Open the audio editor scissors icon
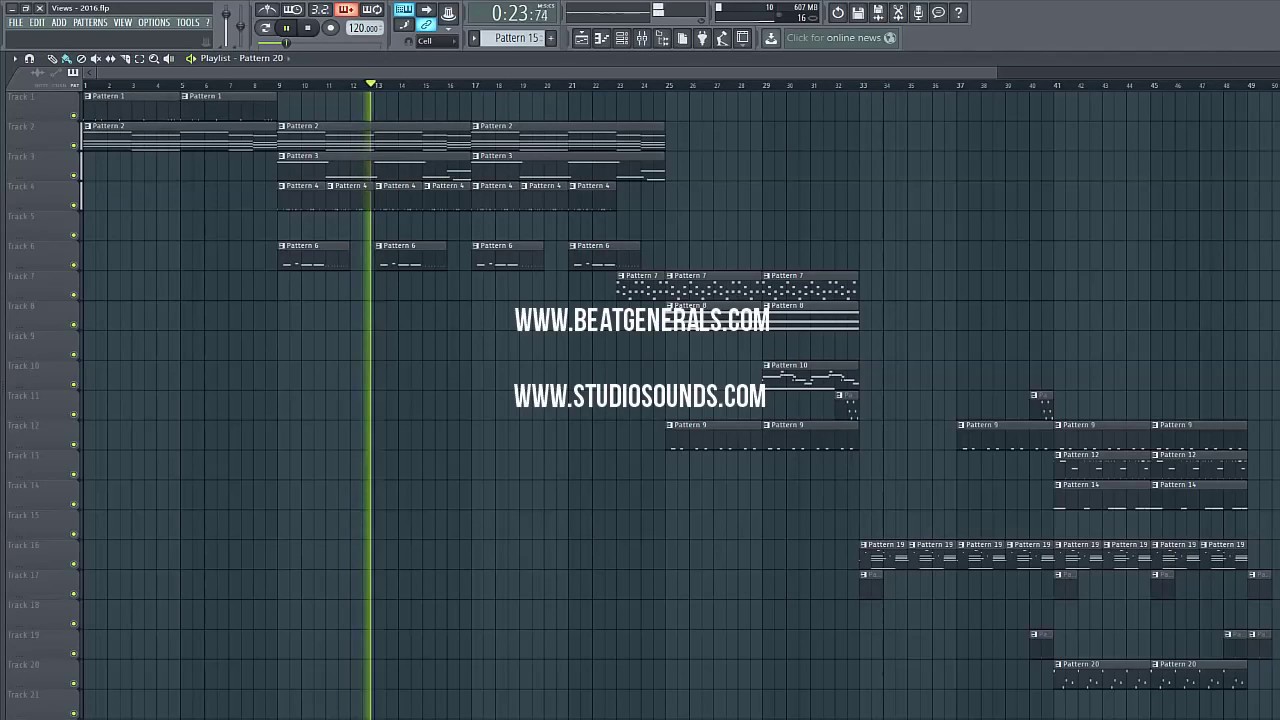 pos(898,13)
